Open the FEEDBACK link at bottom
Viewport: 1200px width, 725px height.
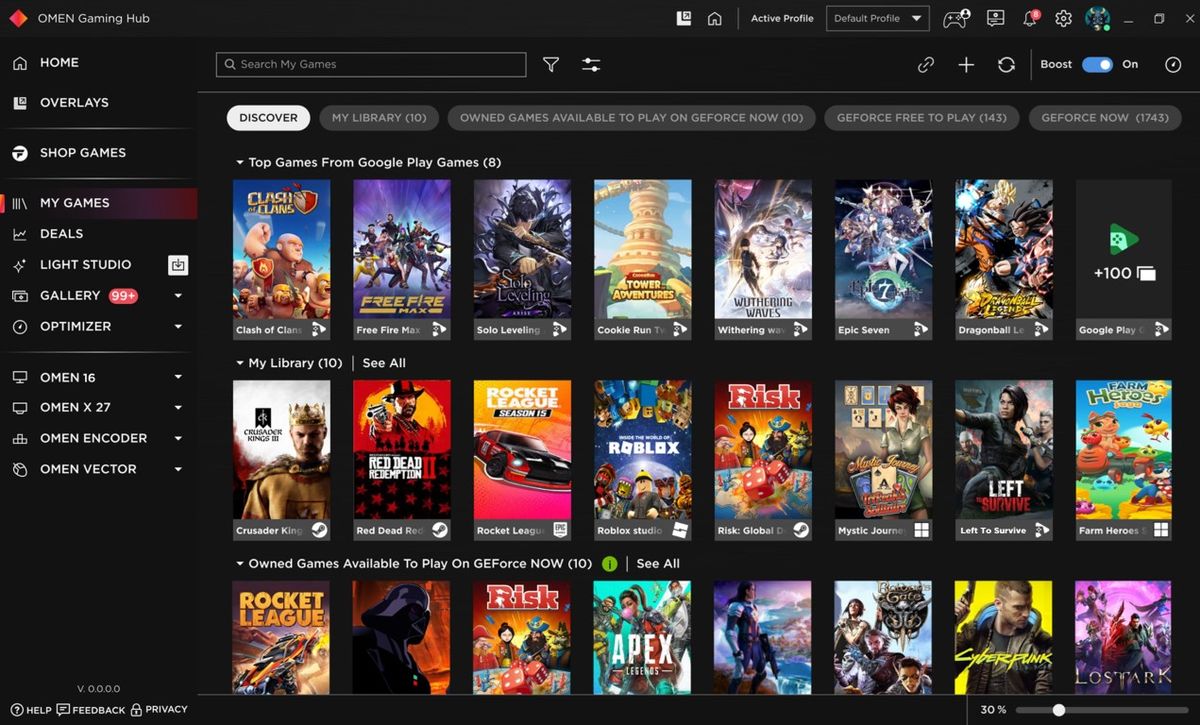click(91, 710)
